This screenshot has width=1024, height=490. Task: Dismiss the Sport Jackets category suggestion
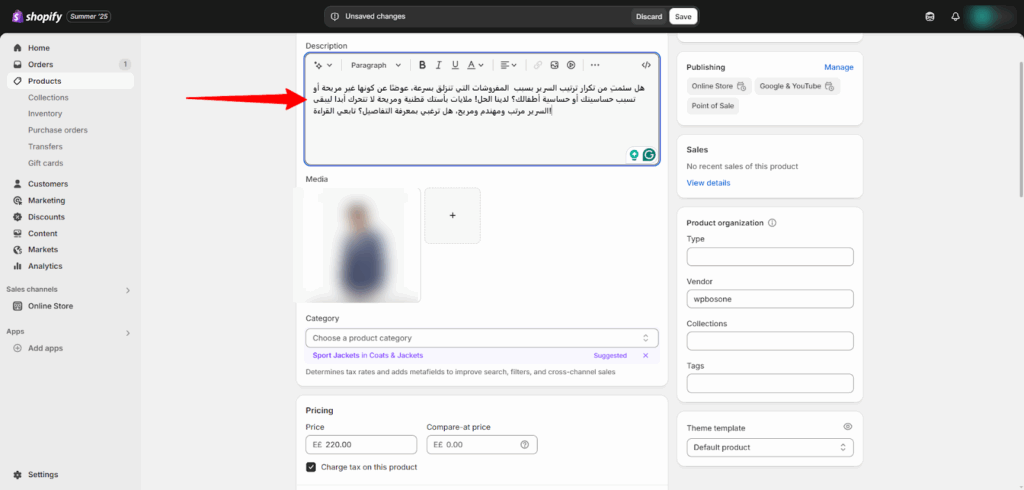click(x=645, y=355)
